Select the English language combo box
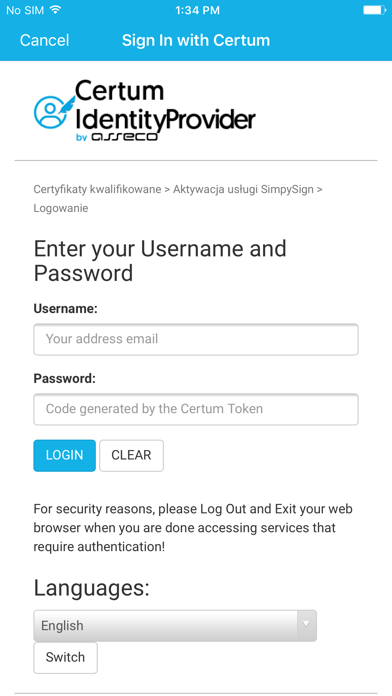The width and height of the screenshot is (392, 696). point(175,625)
